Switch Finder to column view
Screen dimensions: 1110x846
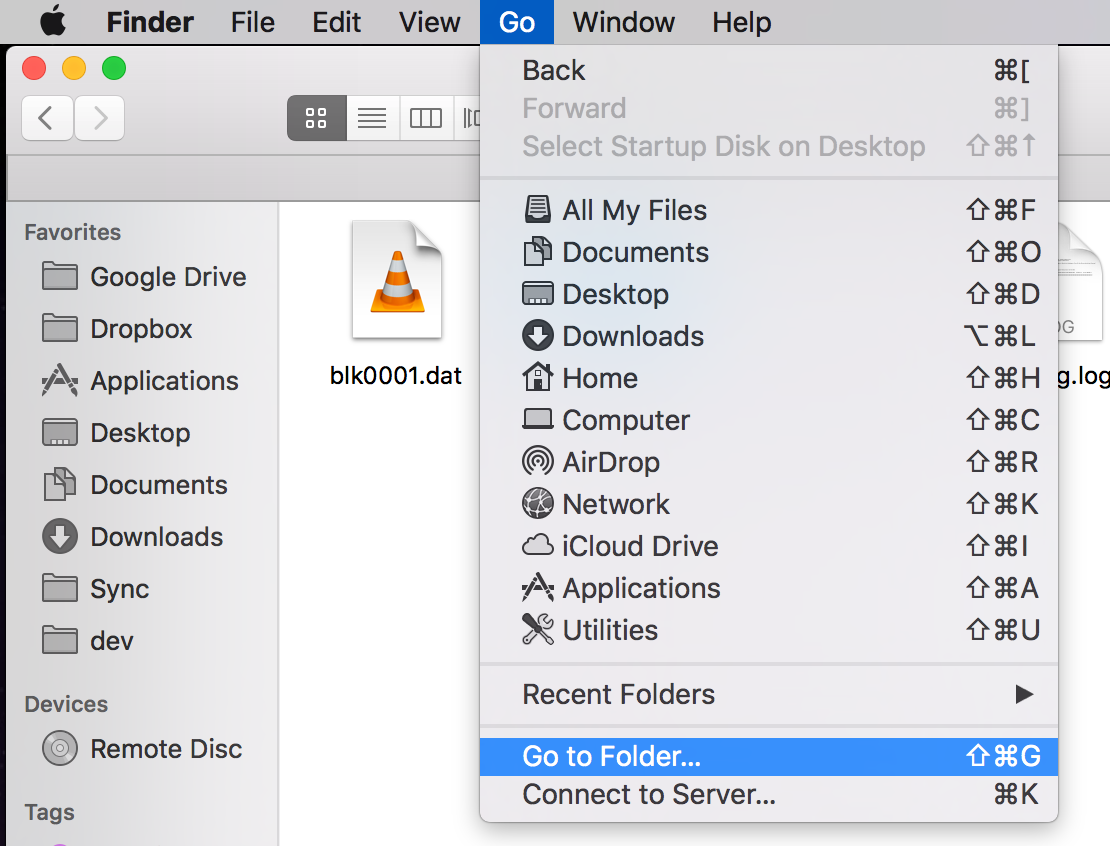click(426, 119)
